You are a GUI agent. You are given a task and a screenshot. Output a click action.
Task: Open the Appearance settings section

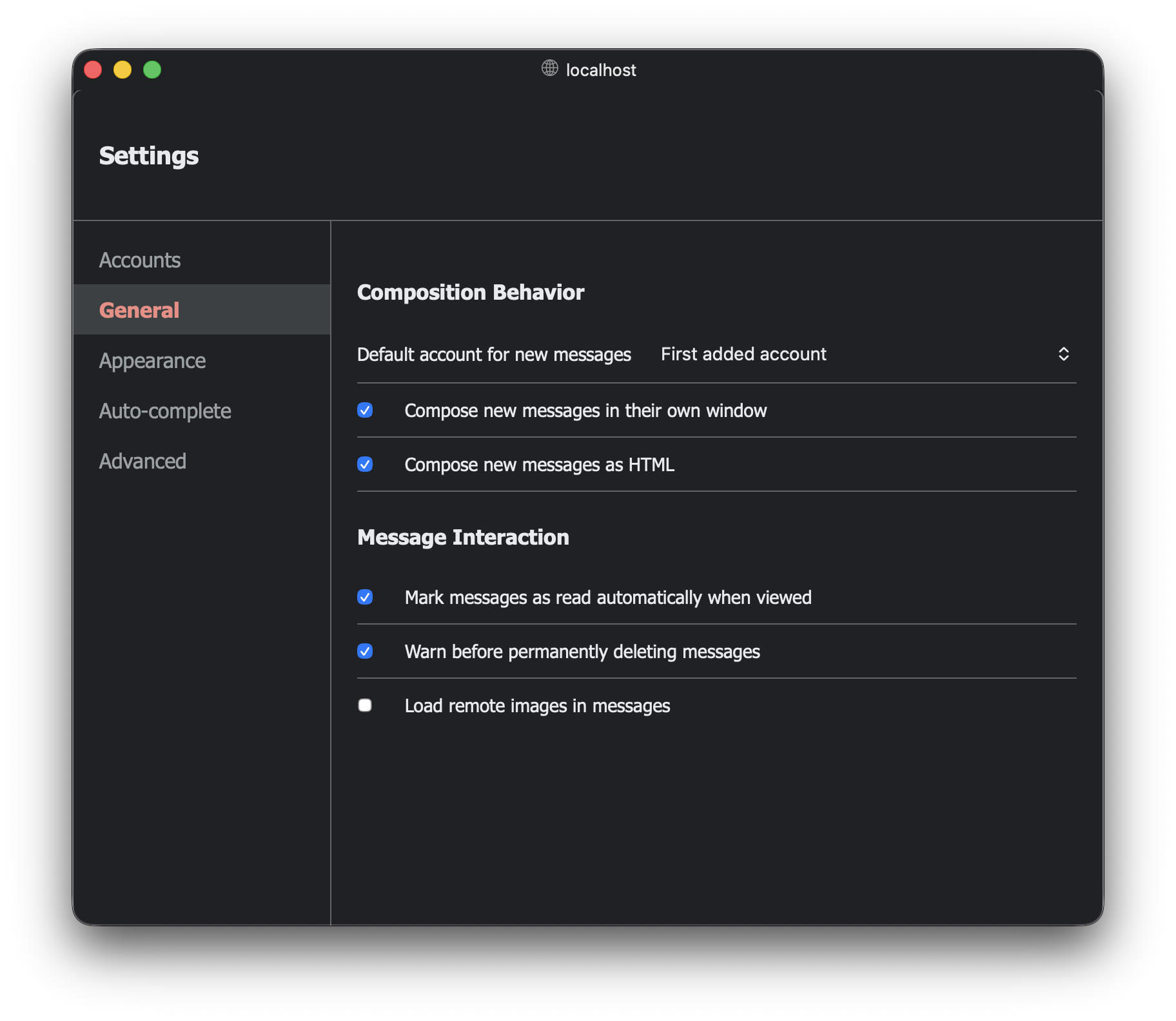[152, 360]
